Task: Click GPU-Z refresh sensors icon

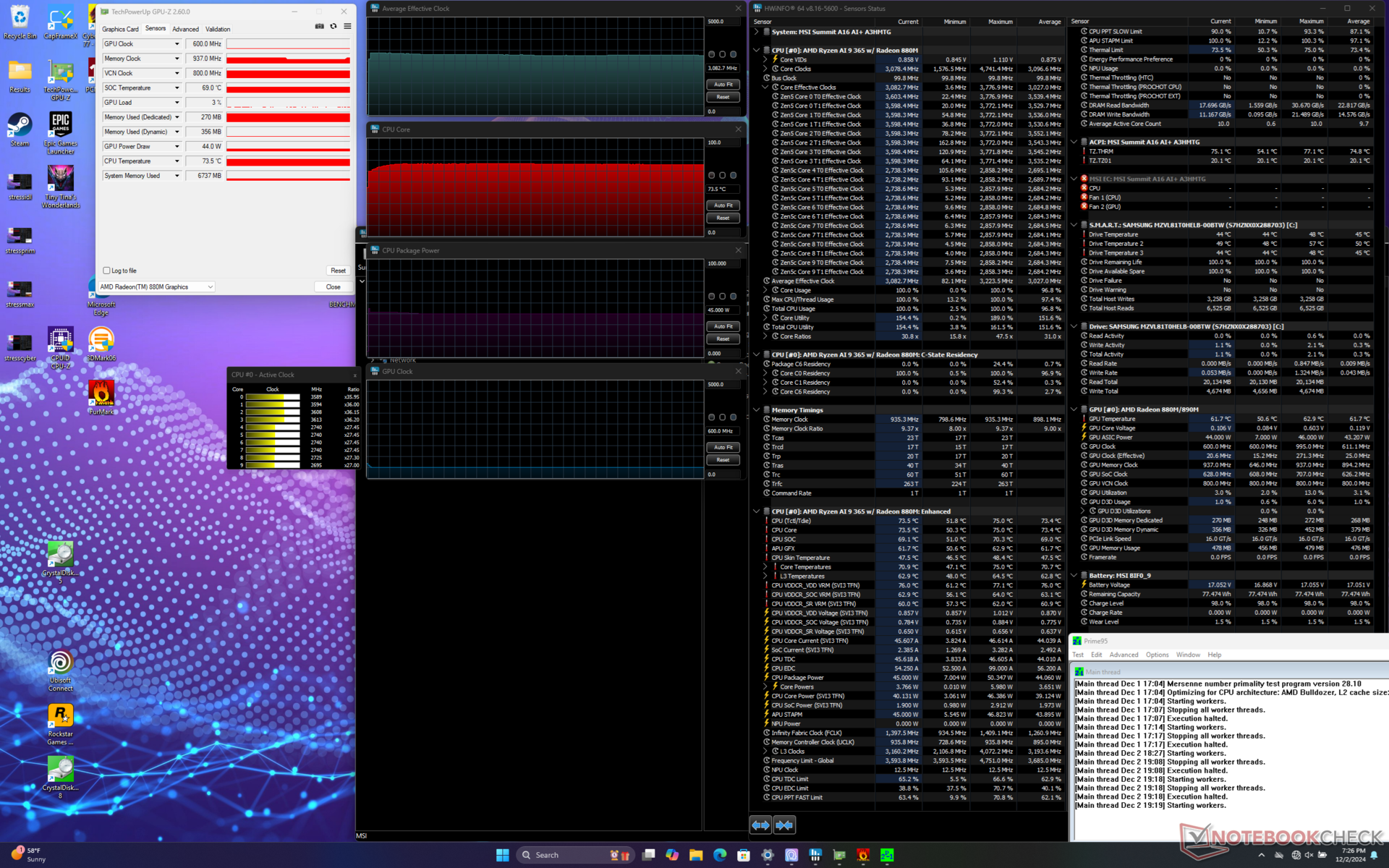Action: click(x=334, y=26)
